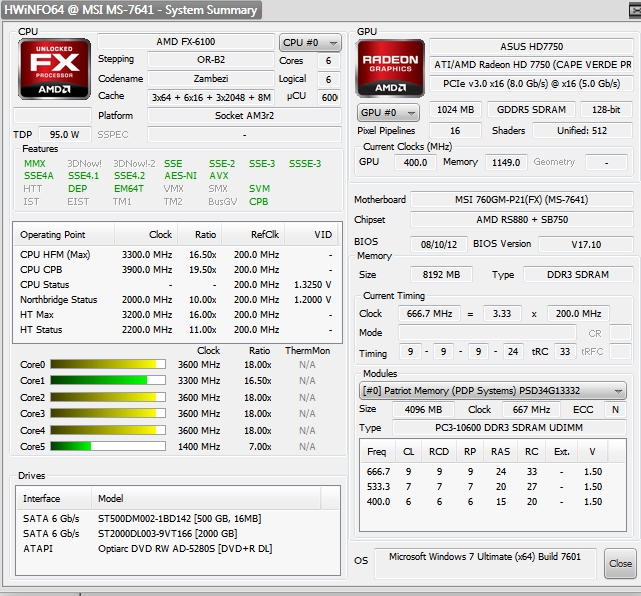The image size is (641, 596).
Task: Select the HT Max row
Action: (177, 315)
